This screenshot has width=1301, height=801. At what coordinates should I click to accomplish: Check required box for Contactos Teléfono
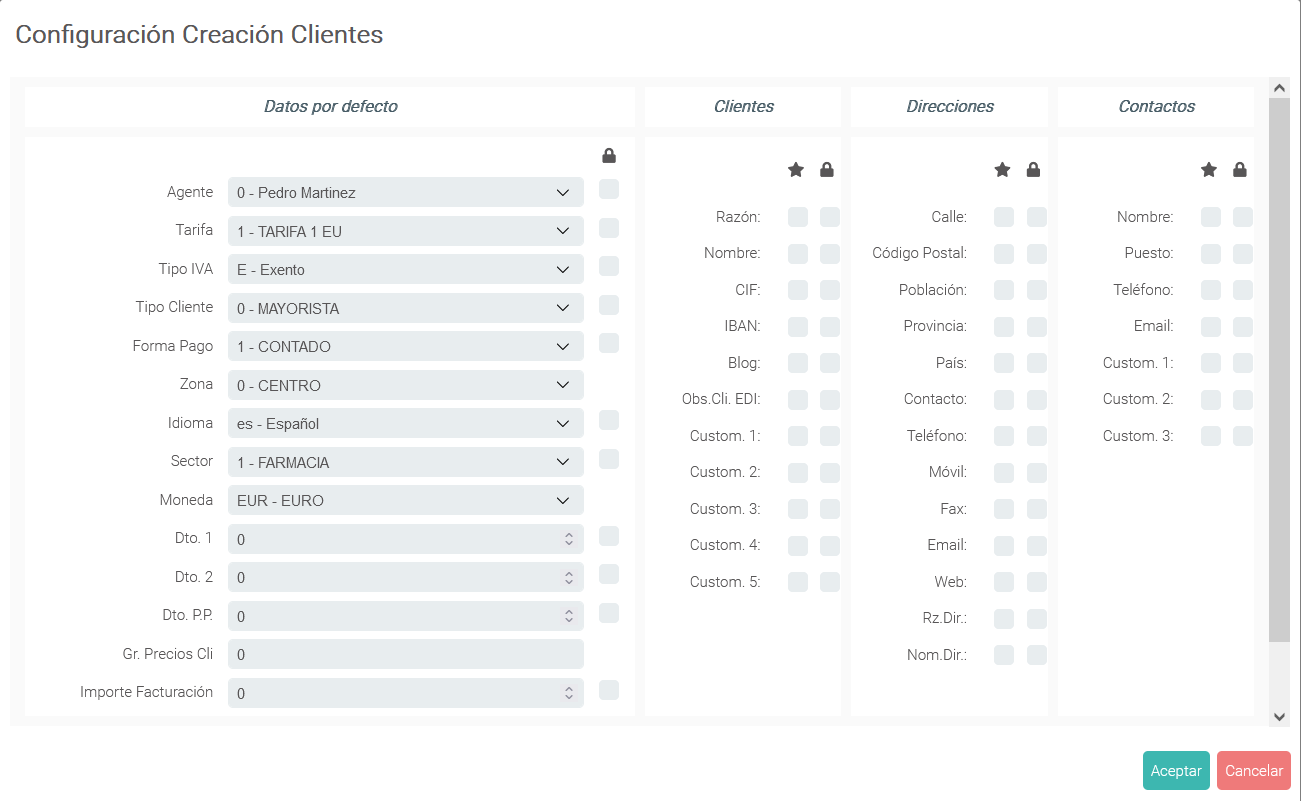pyautogui.click(x=1211, y=290)
